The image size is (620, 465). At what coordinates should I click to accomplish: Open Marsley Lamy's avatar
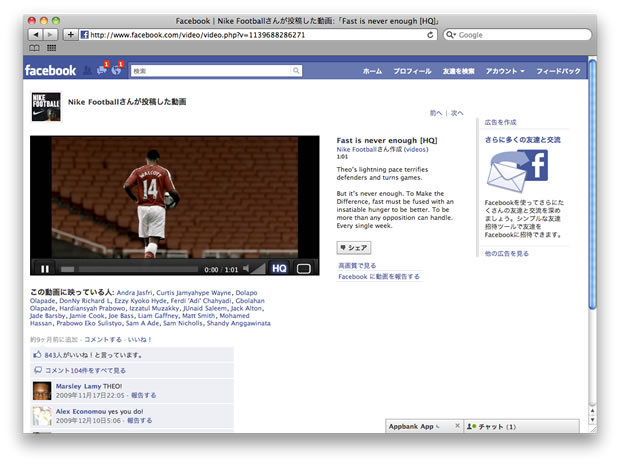(x=42, y=391)
